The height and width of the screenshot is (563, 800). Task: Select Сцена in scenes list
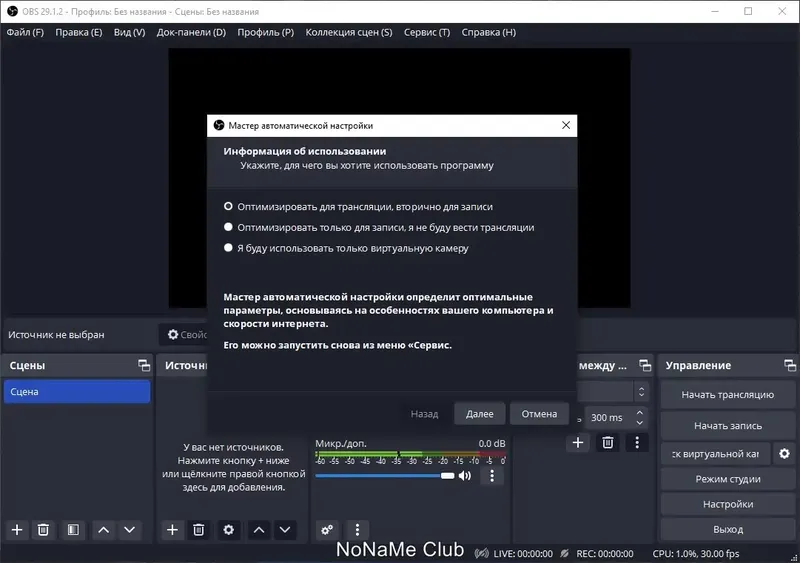(77, 391)
